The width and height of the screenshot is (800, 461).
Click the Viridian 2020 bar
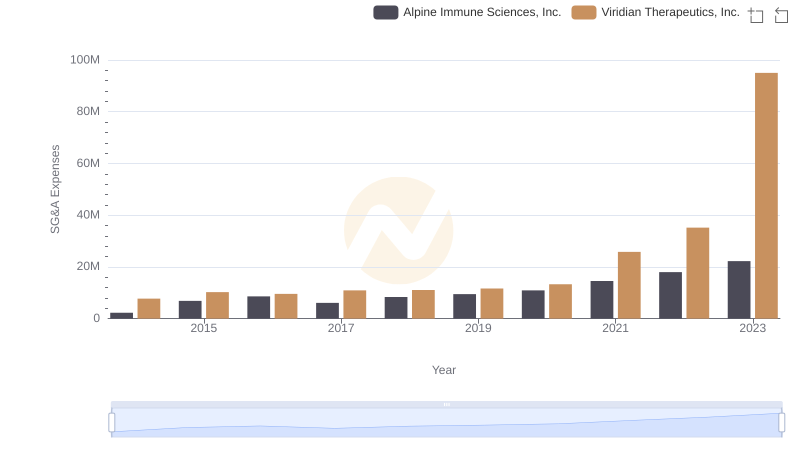560,301
